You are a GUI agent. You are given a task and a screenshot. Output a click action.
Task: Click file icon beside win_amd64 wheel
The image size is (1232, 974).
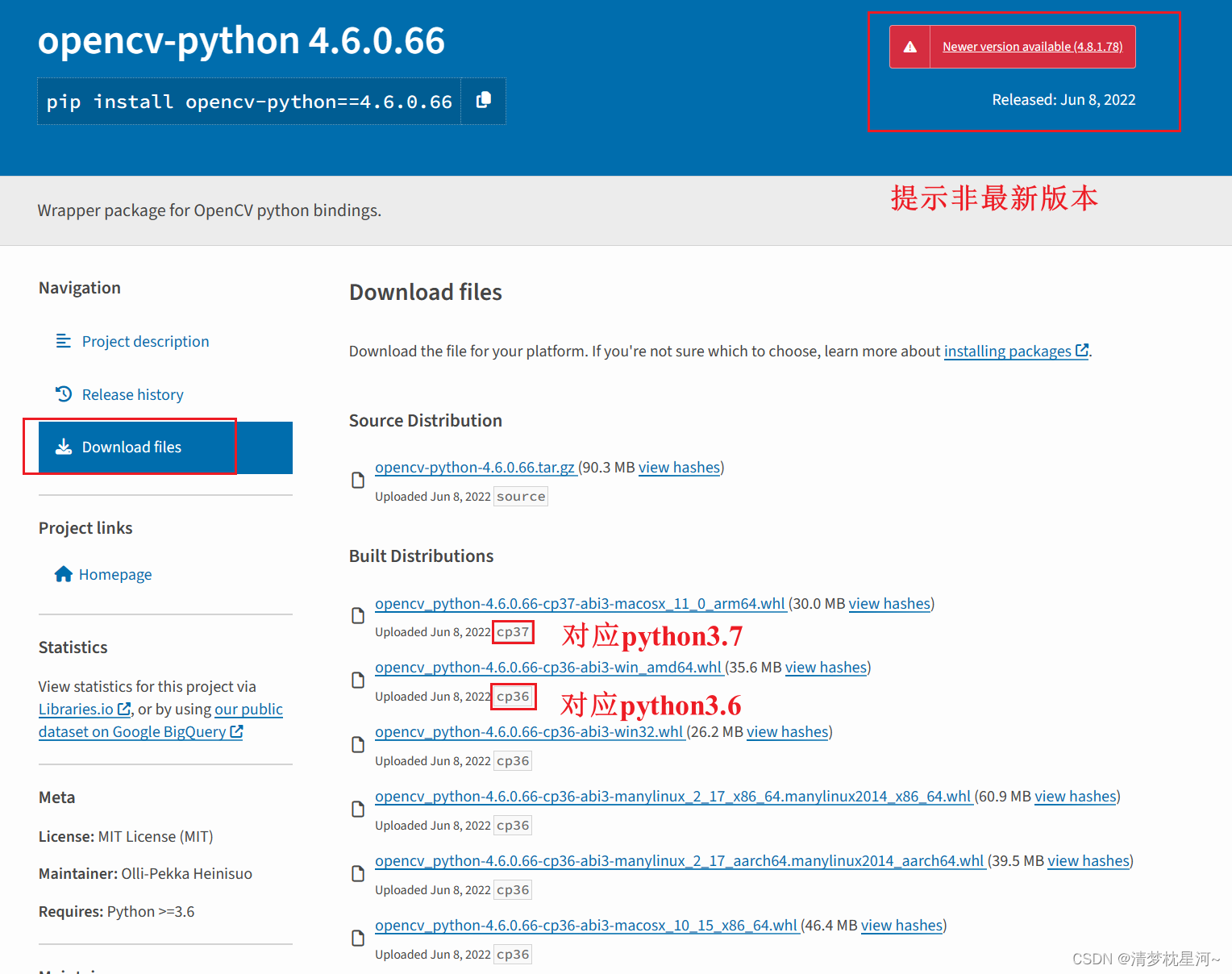pos(358,681)
